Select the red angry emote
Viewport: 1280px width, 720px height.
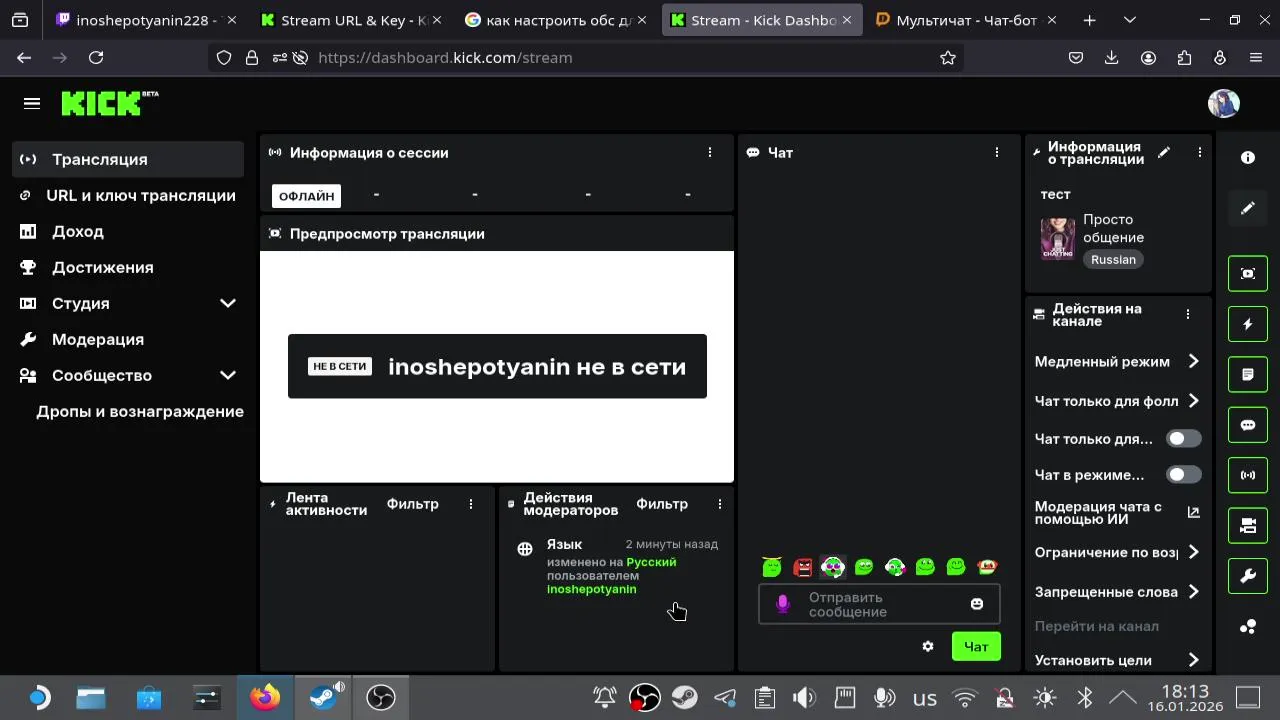803,567
